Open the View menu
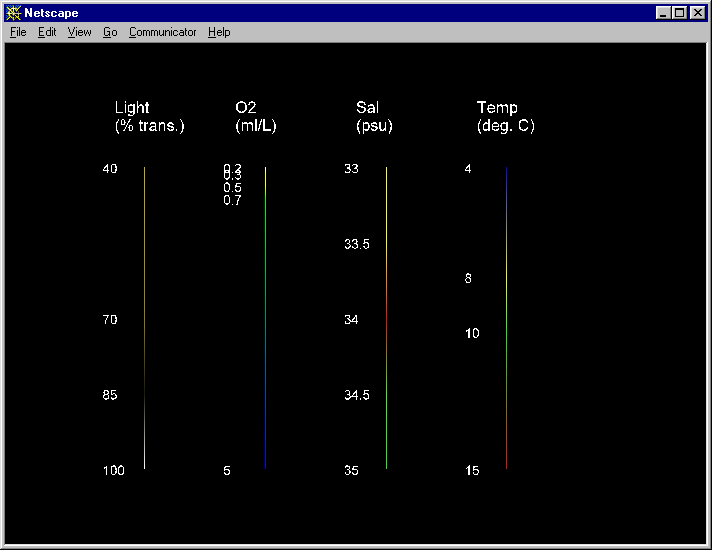This screenshot has width=712, height=550. pos(79,32)
